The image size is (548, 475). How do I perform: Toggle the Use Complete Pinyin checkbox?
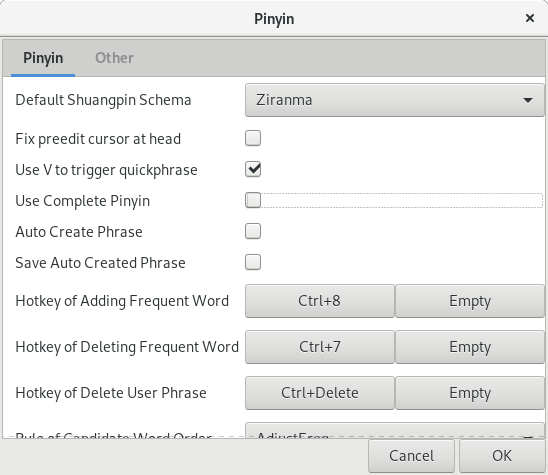pos(253,200)
